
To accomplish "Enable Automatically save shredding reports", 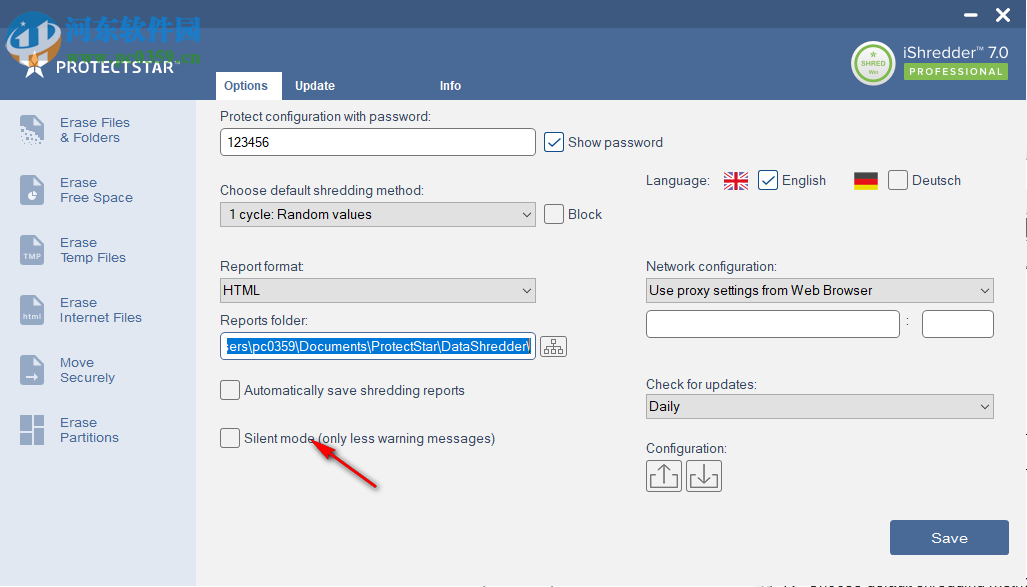I will pyautogui.click(x=230, y=390).
